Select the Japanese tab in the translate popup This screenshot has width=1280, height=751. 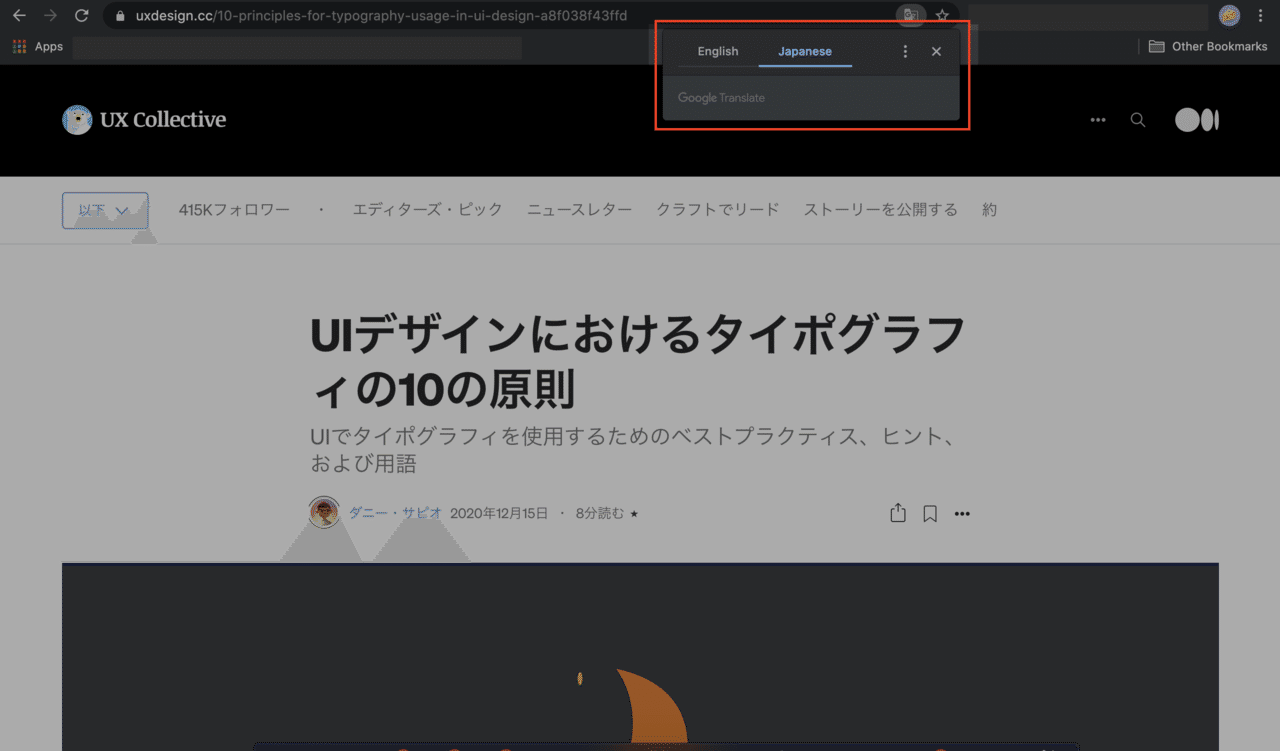(805, 51)
